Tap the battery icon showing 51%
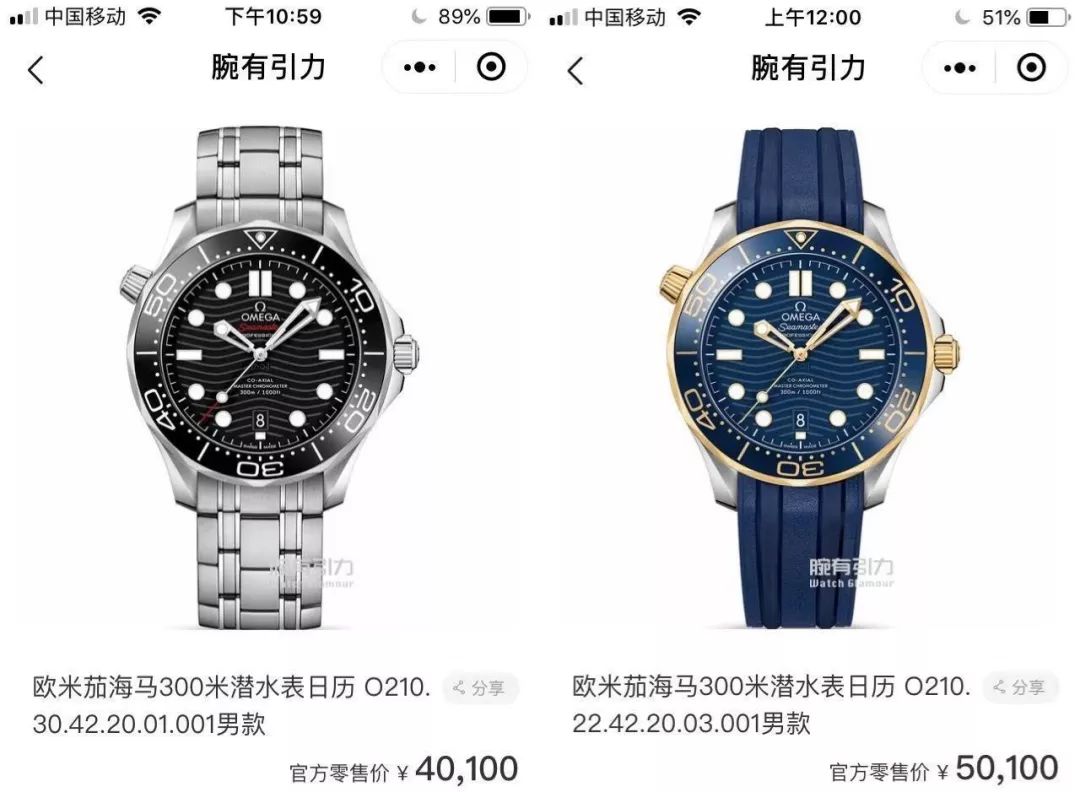This screenshot has width=1080, height=792. tap(1049, 17)
